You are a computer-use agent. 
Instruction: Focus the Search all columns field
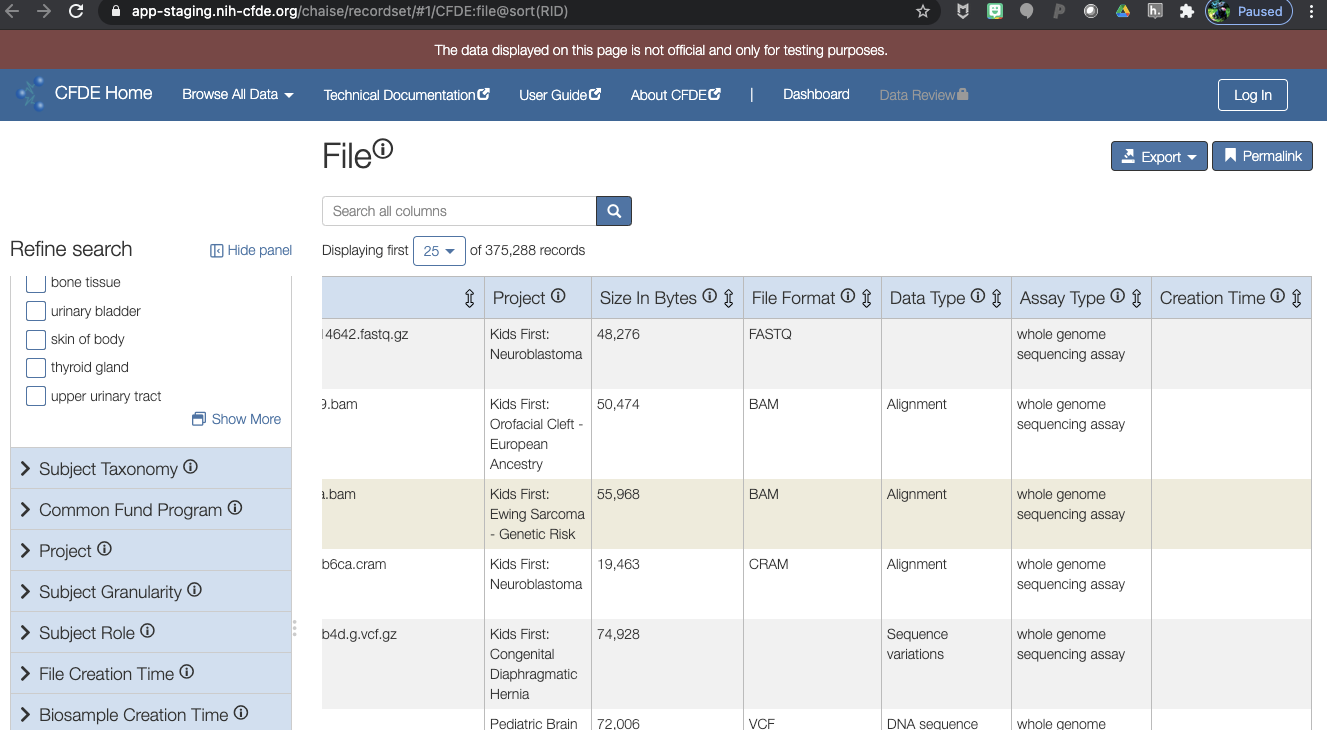pos(459,211)
